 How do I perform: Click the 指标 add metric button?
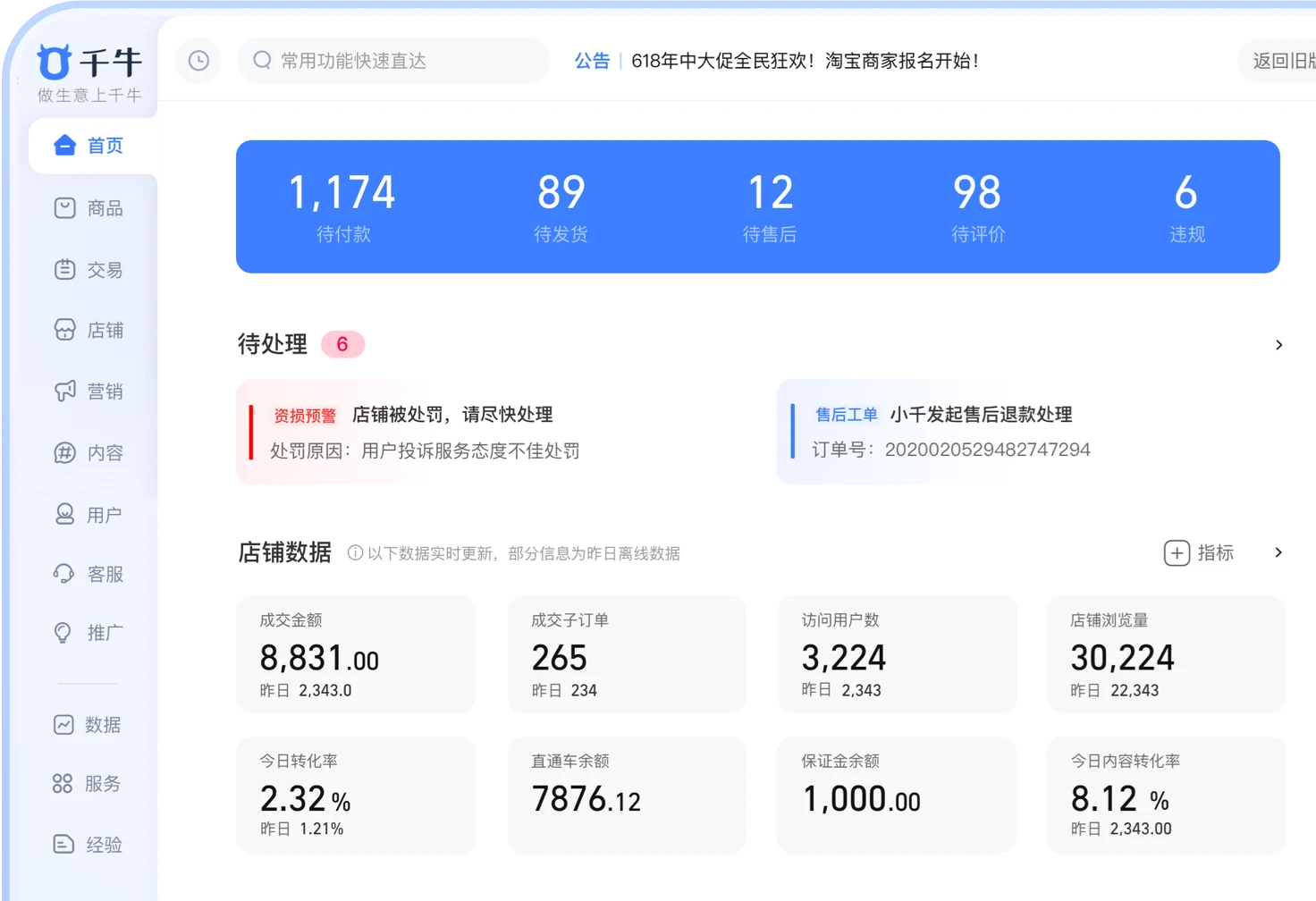tap(1199, 553)
